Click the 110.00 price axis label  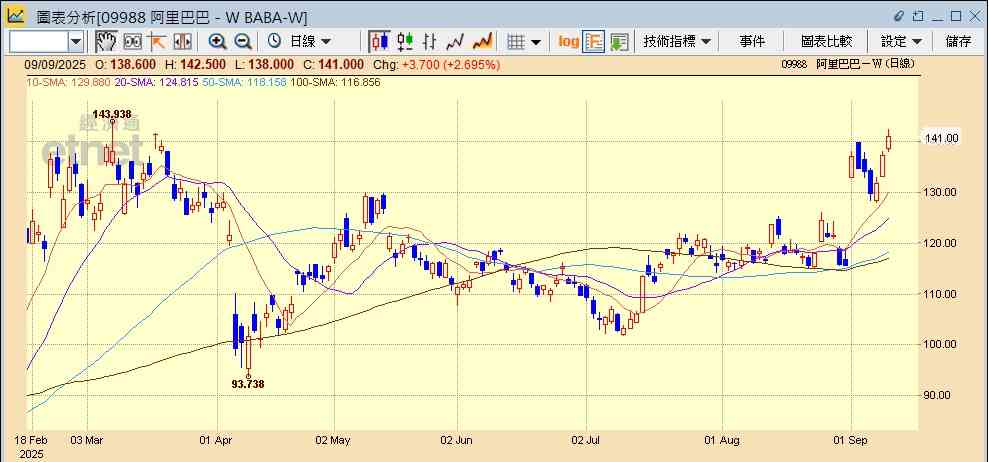(x=942, y=294)
